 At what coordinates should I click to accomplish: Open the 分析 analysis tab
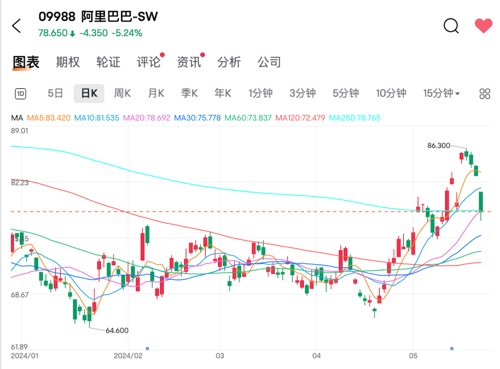pyautogui.click(x=229, y=62)
